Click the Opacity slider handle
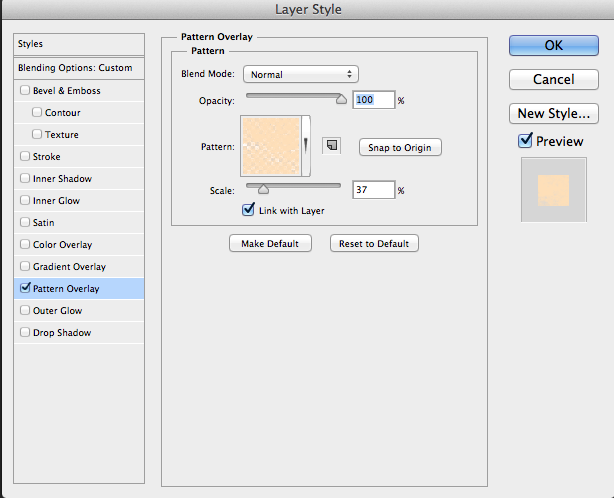The height and width of the screenshot is (498, 614). point(341,99)
